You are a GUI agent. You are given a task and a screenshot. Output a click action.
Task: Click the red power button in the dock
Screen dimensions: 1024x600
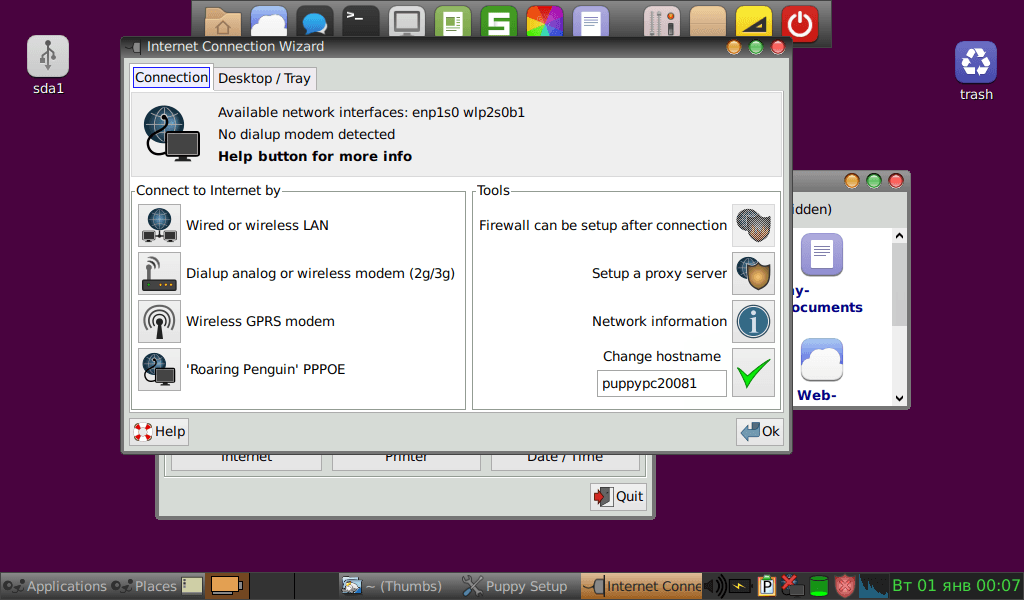click(800, 24)
